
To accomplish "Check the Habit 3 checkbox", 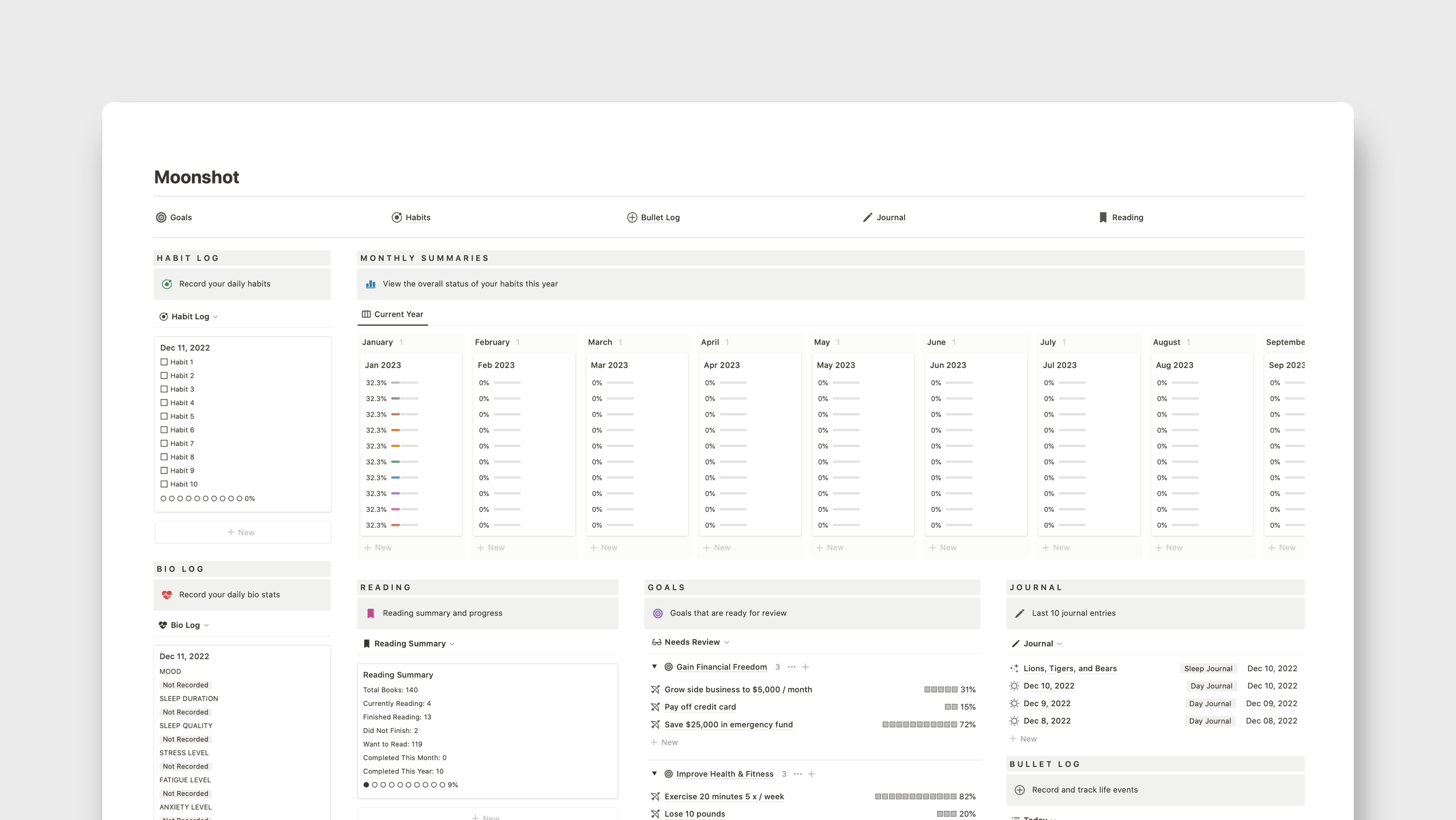I will [x=164, y=389].
